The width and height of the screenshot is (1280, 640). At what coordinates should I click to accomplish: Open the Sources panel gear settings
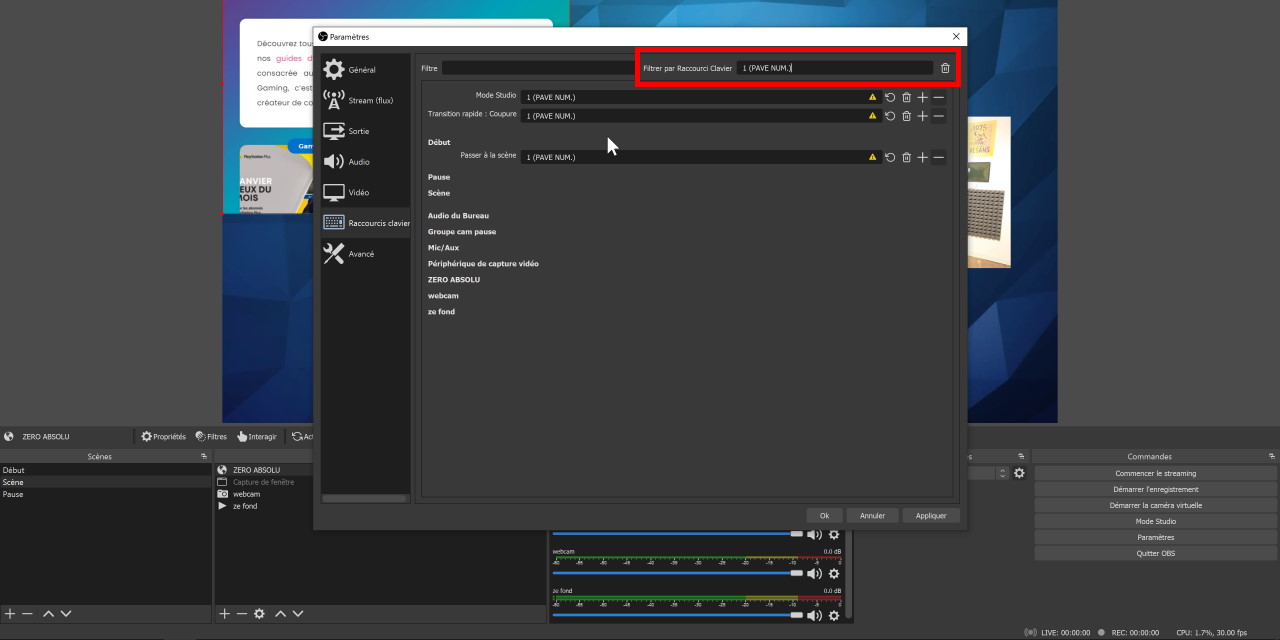tap(259, 613)
